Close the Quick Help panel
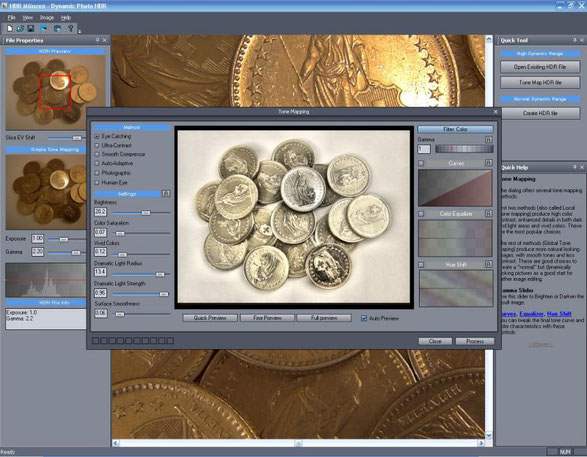Image resolution: width=587 pixels, height=457 pixels. (582, 167)
